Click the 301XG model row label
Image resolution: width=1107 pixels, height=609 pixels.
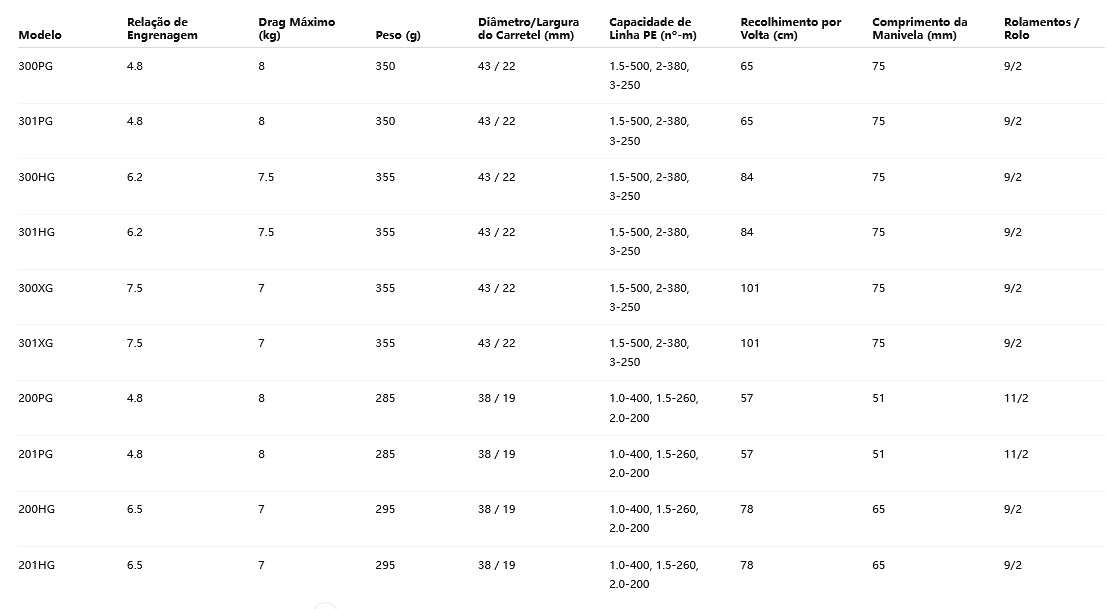pyautogui.click(x=36, y=343)
